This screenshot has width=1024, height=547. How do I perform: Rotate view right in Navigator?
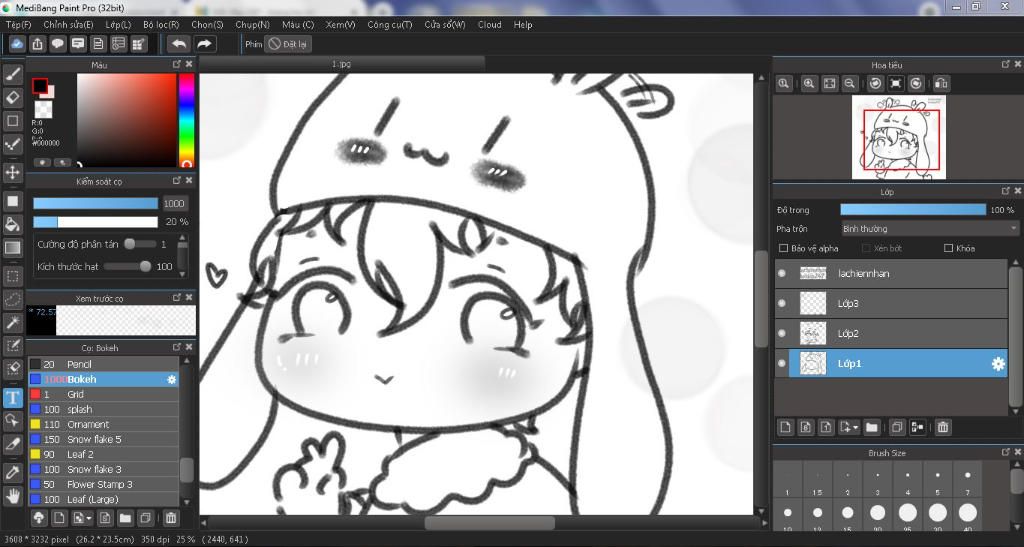[x=916, y=84]
